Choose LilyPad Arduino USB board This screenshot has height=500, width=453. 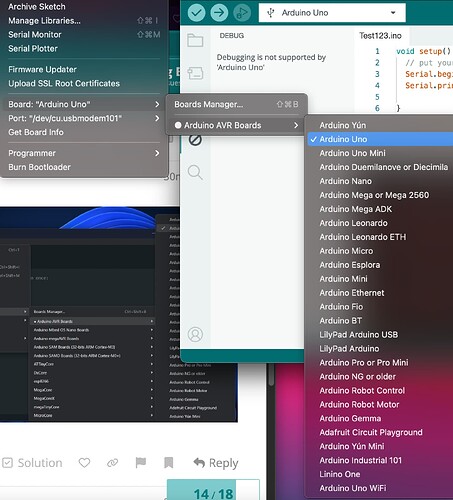380,335
